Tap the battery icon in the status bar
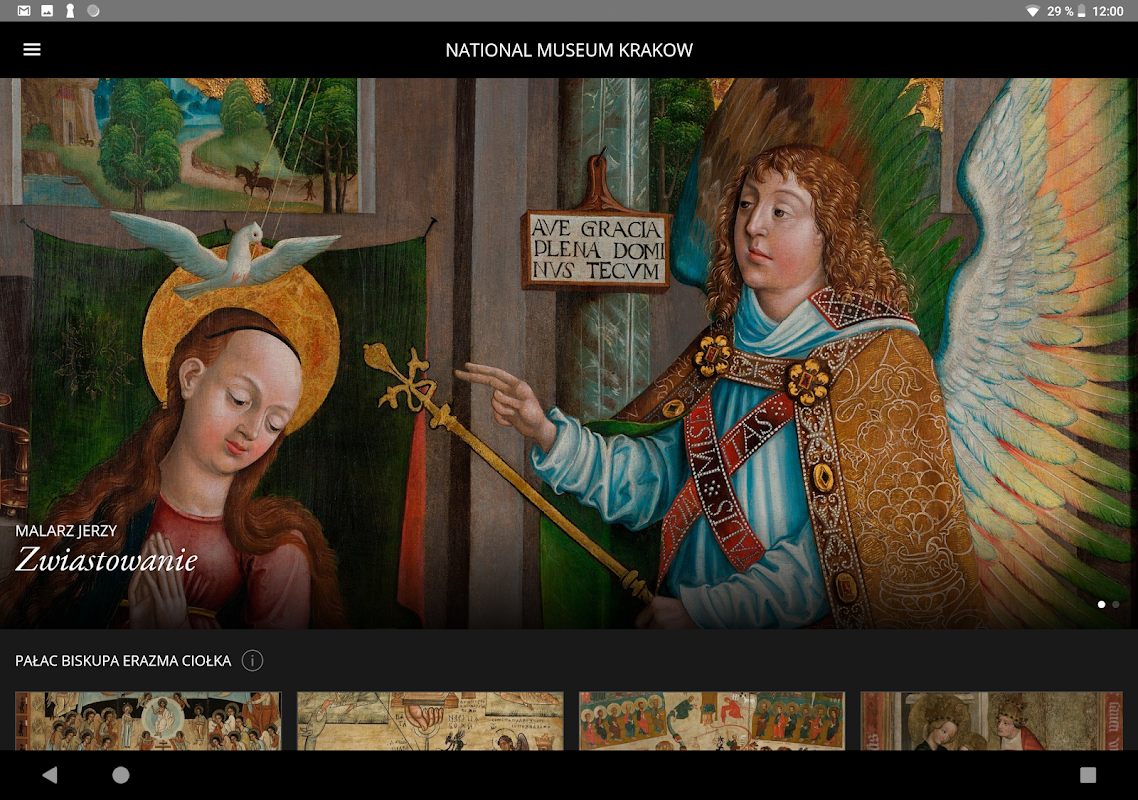The height and width of the screenshot is (800, 1138). 1081,11
